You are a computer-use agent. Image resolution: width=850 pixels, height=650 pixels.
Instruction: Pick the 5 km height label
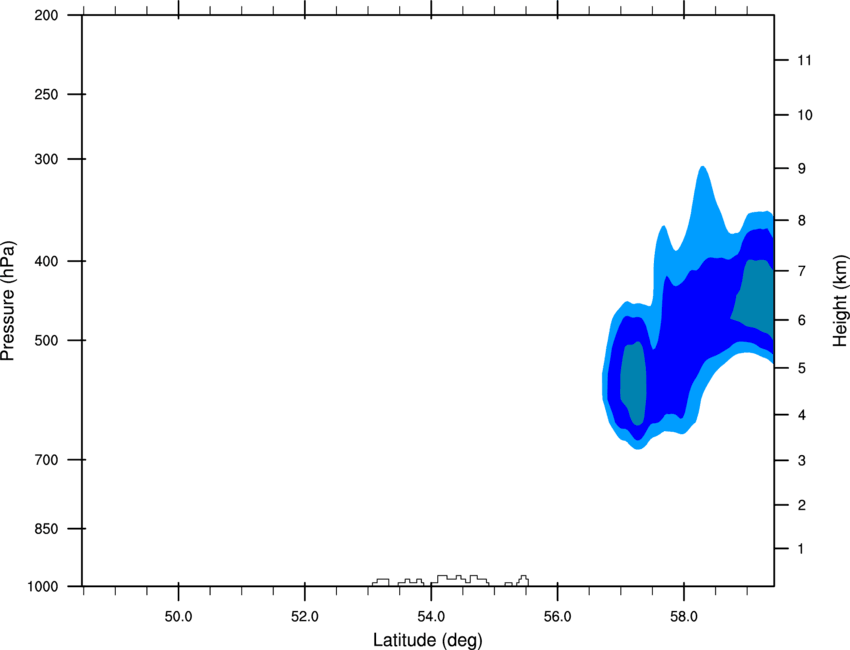pos(802,369)
